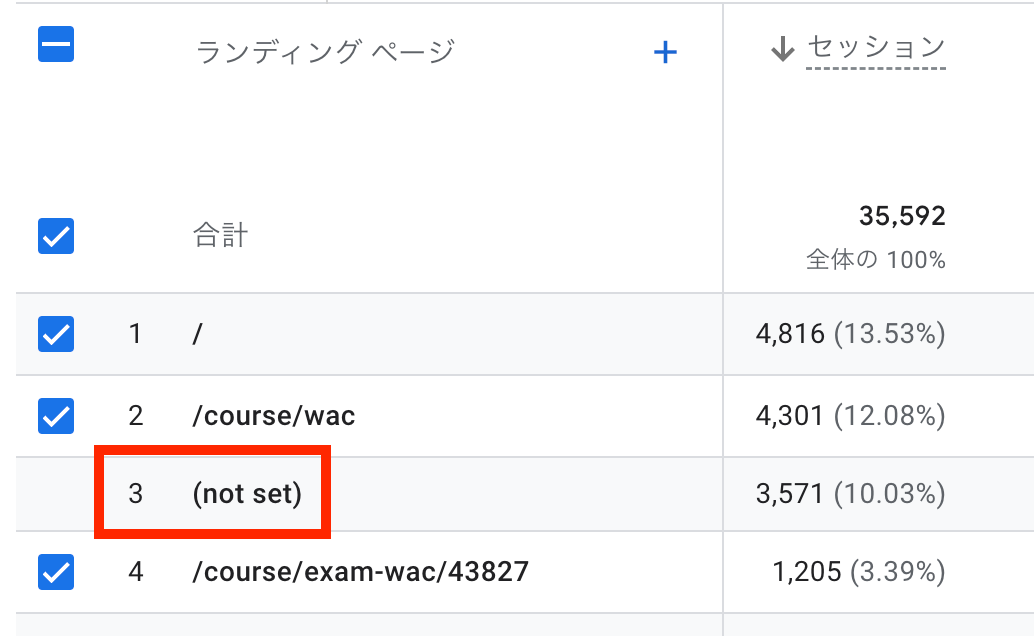
Task: Open the ランディング ページ dimension dropdown
Action: (x=326, y=51)
